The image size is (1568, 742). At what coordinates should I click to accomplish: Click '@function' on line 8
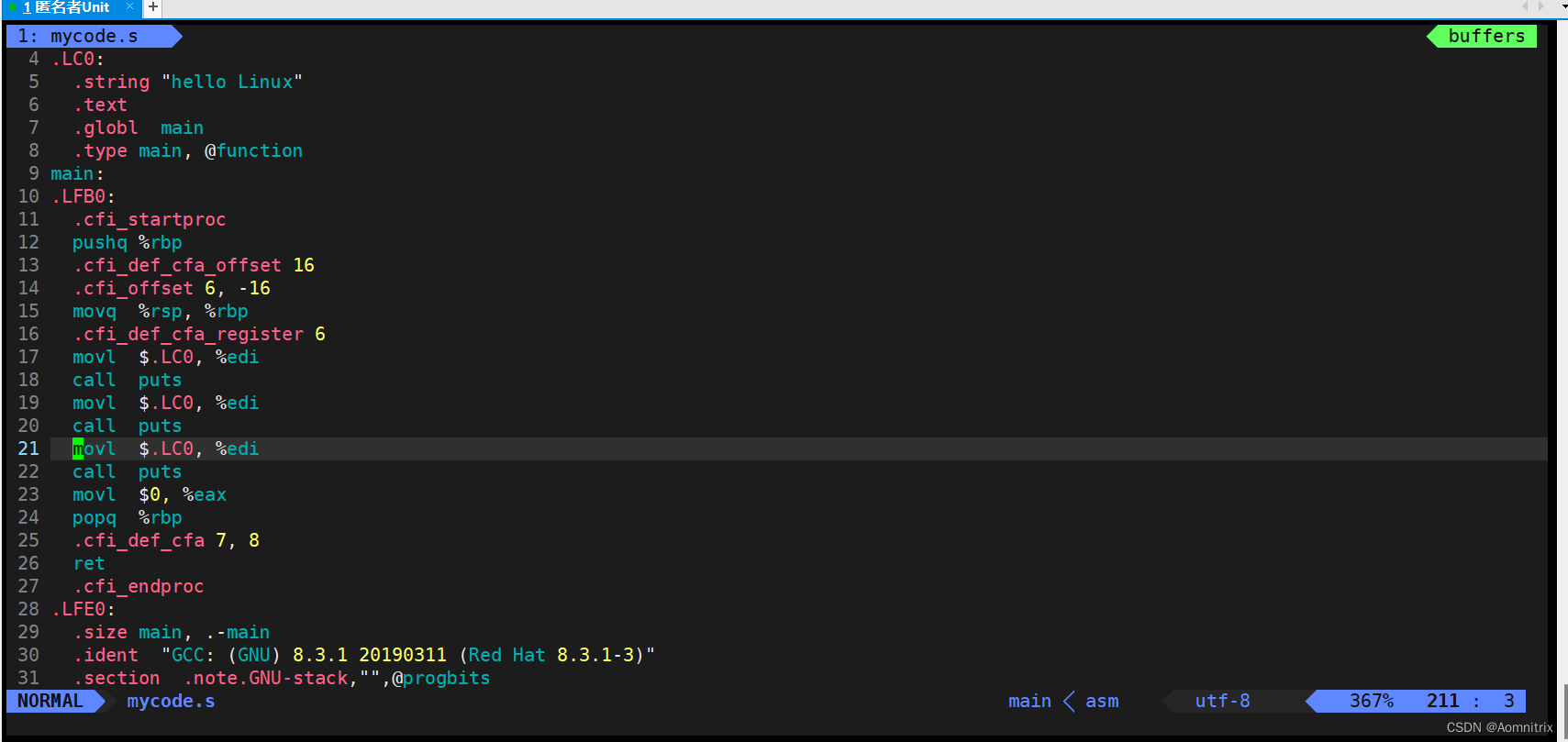(x=253, y=150)
